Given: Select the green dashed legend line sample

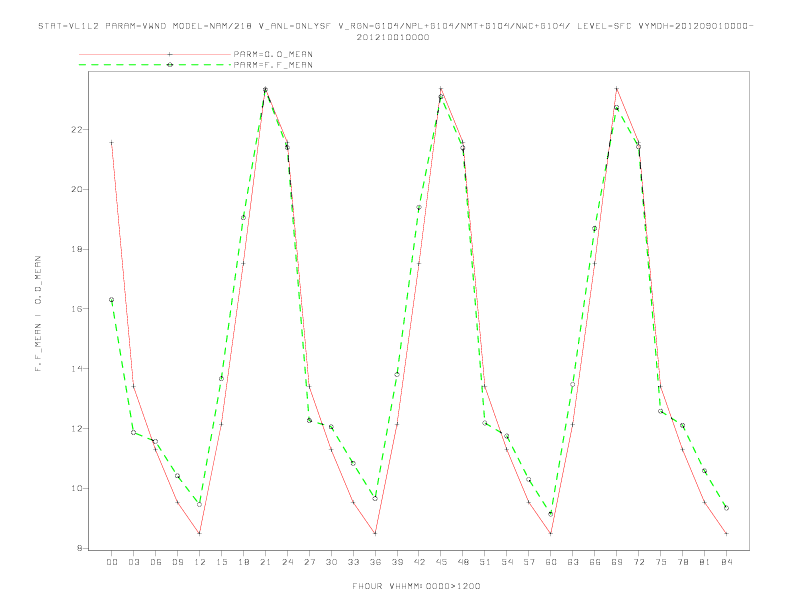Looking at the screenshot, I should point(155,65).
